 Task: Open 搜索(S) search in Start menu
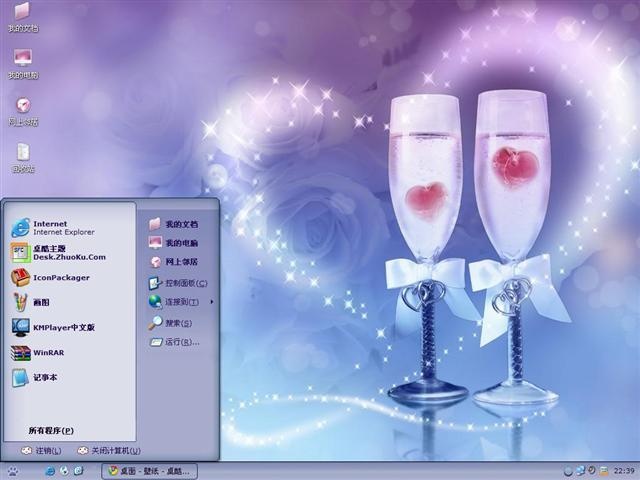[x=170, y=323]
